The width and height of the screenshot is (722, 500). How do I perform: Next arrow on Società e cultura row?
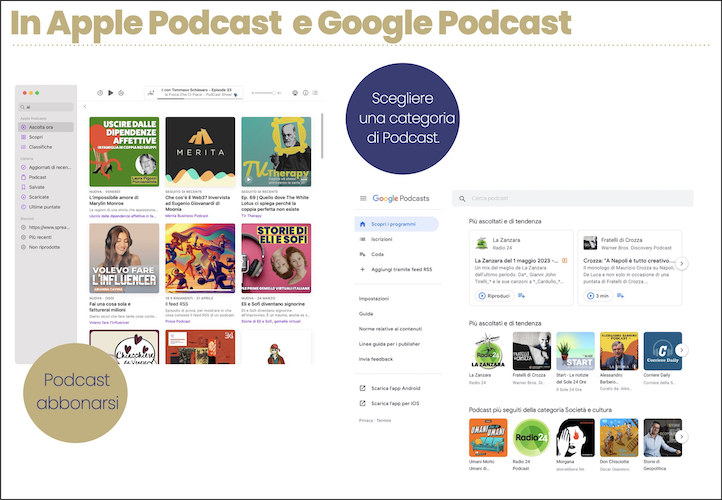682,436
